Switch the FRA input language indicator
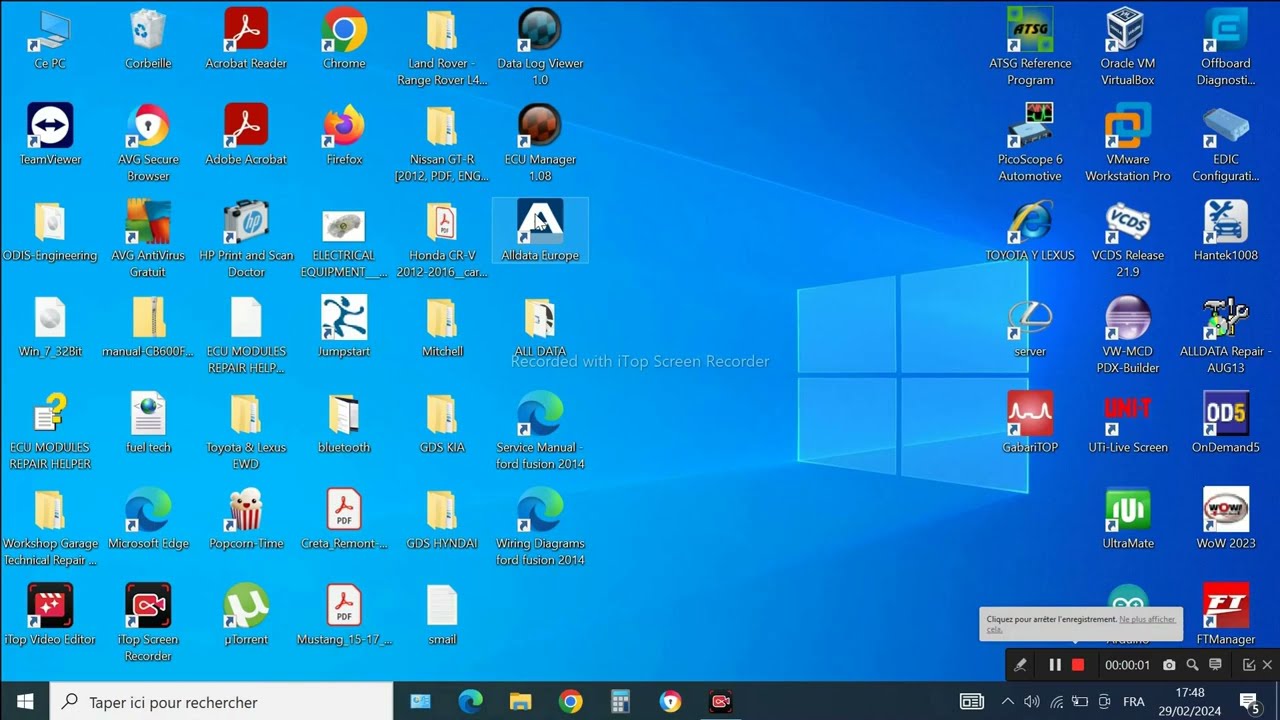 1134,702
